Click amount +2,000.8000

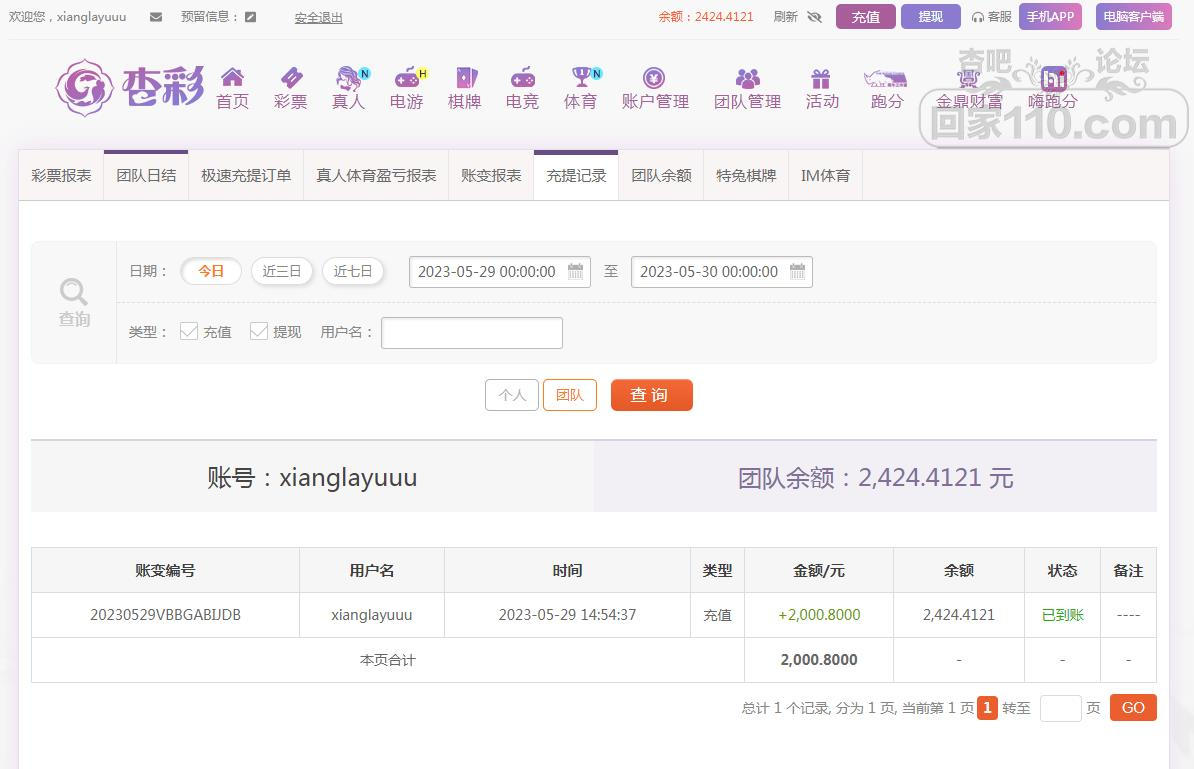[x=819, y=615]
